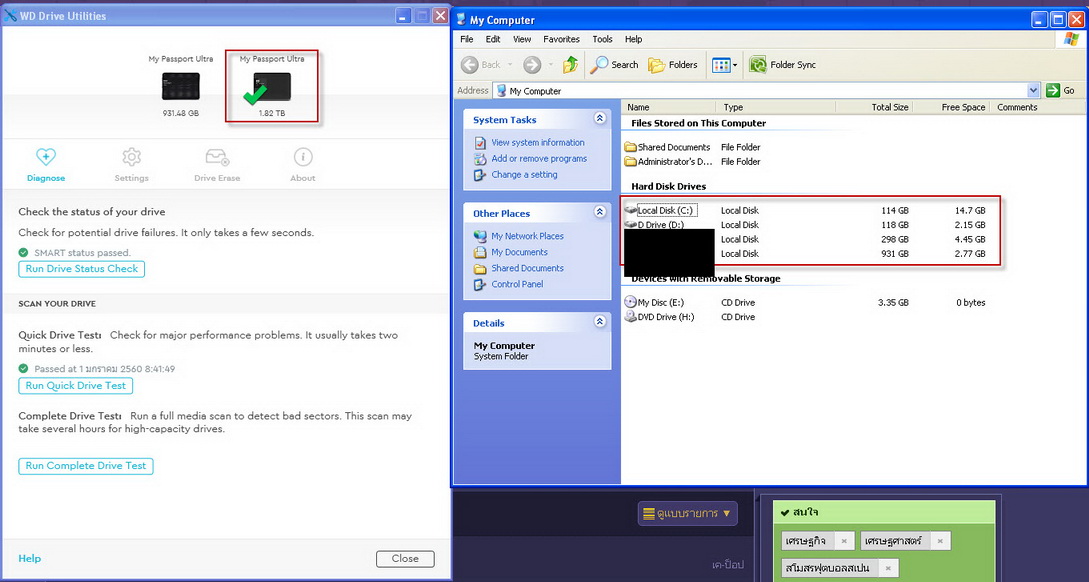Viewport: 1089px width, 582px height.
Task: Launch Run Complete Drive Test
Action: 85,466
